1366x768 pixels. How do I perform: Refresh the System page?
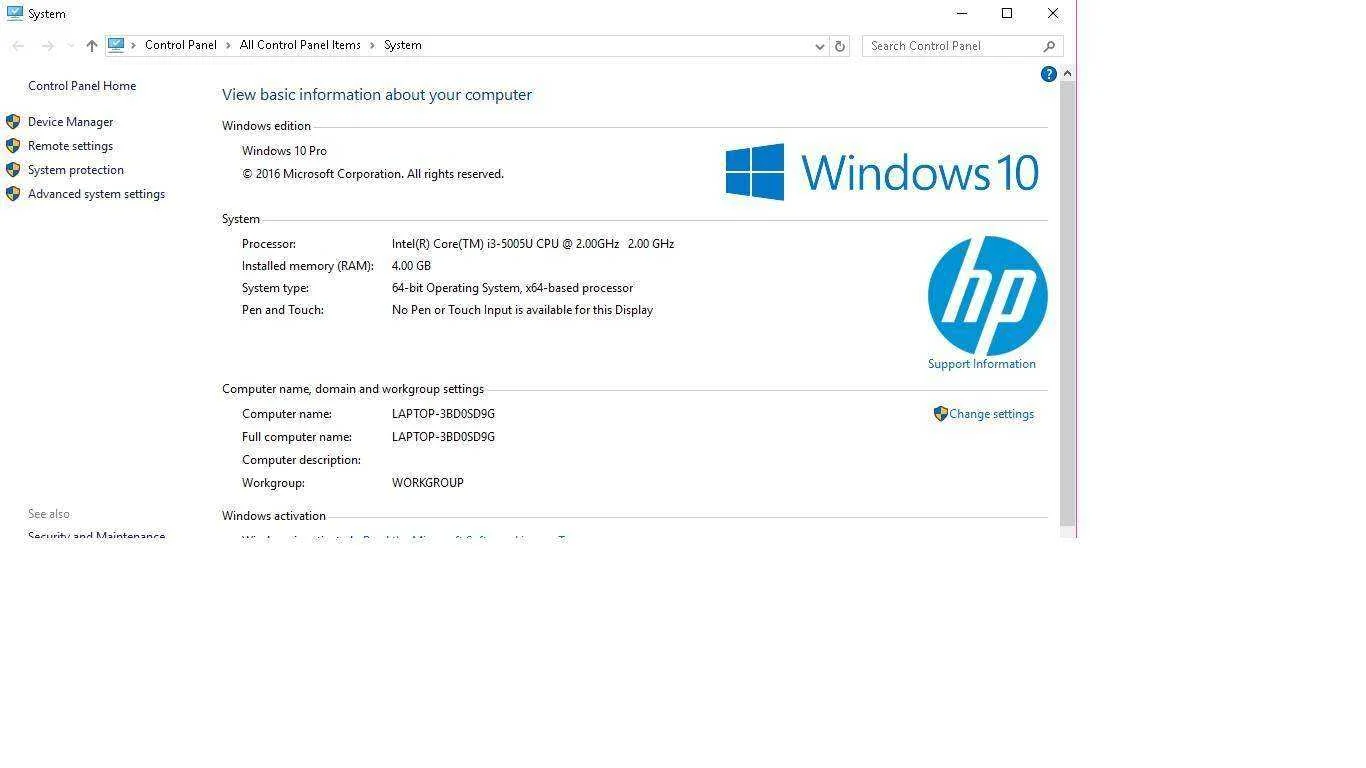pyautogui.click(x=840, y=46)
